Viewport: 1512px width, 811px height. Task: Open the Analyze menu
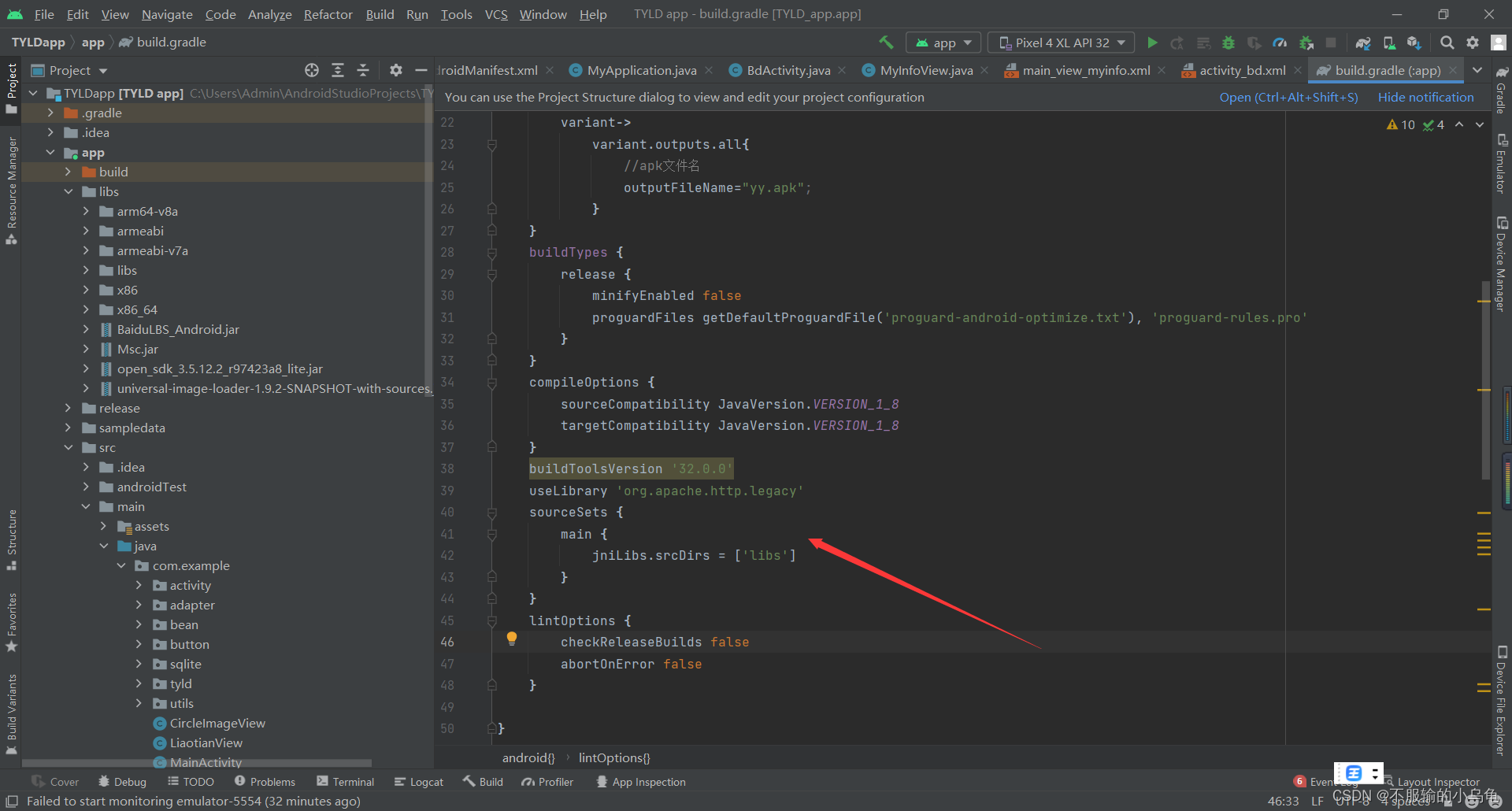pos(269,14)
